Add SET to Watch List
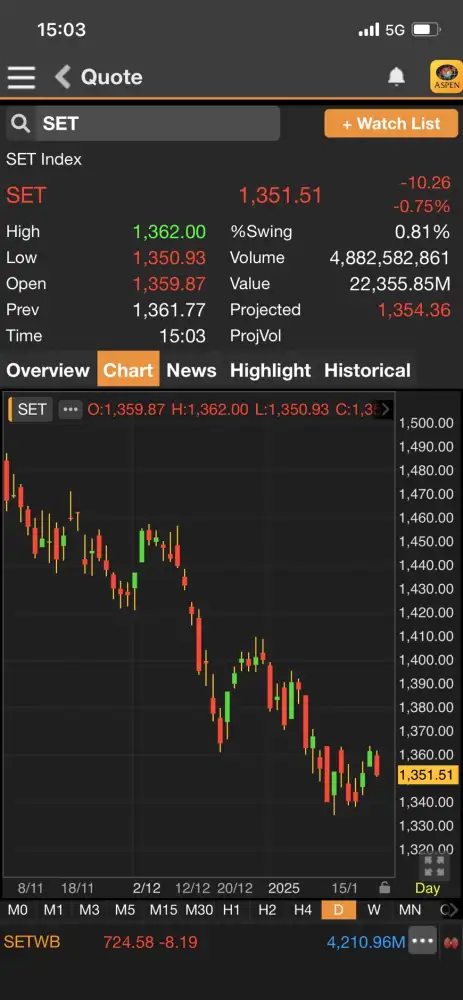This screenshot has height=1000, width=463. (x=391, y=124)
